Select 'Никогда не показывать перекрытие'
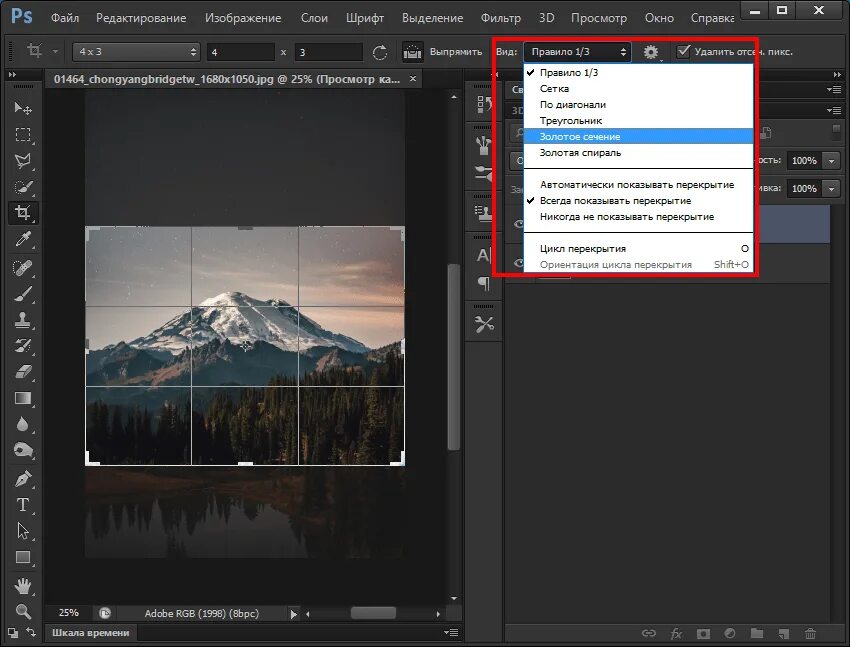This screenshot has width=850, height=647. click(x=639, y=217)
